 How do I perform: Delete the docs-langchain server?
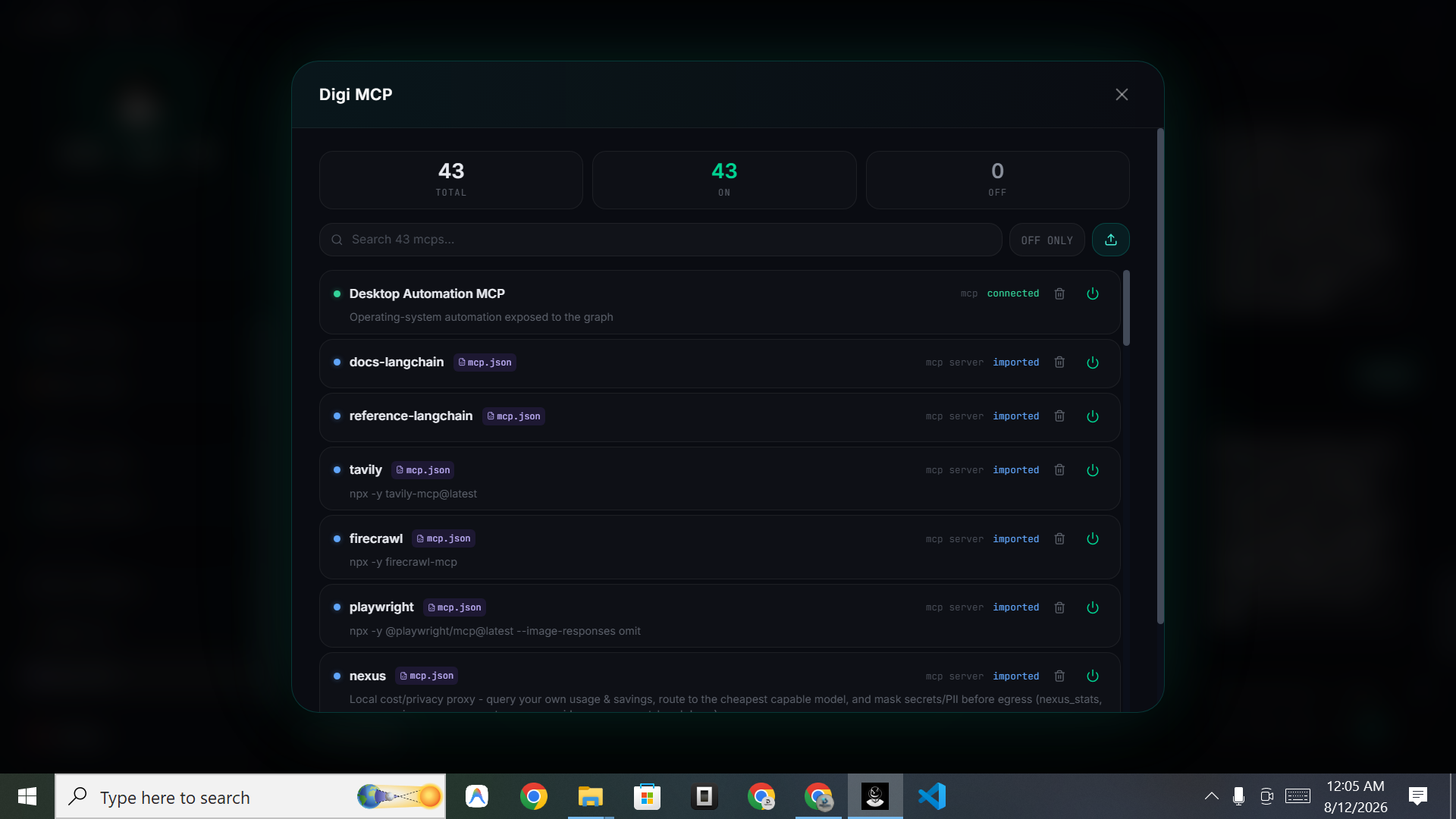1059,362
